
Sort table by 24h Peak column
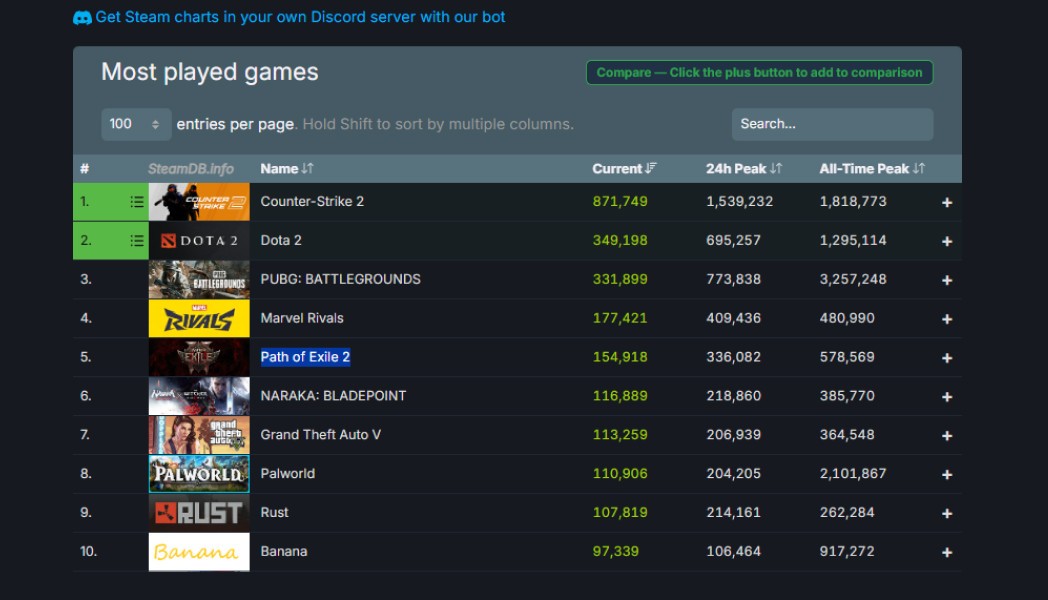click(x=743, y=168)
